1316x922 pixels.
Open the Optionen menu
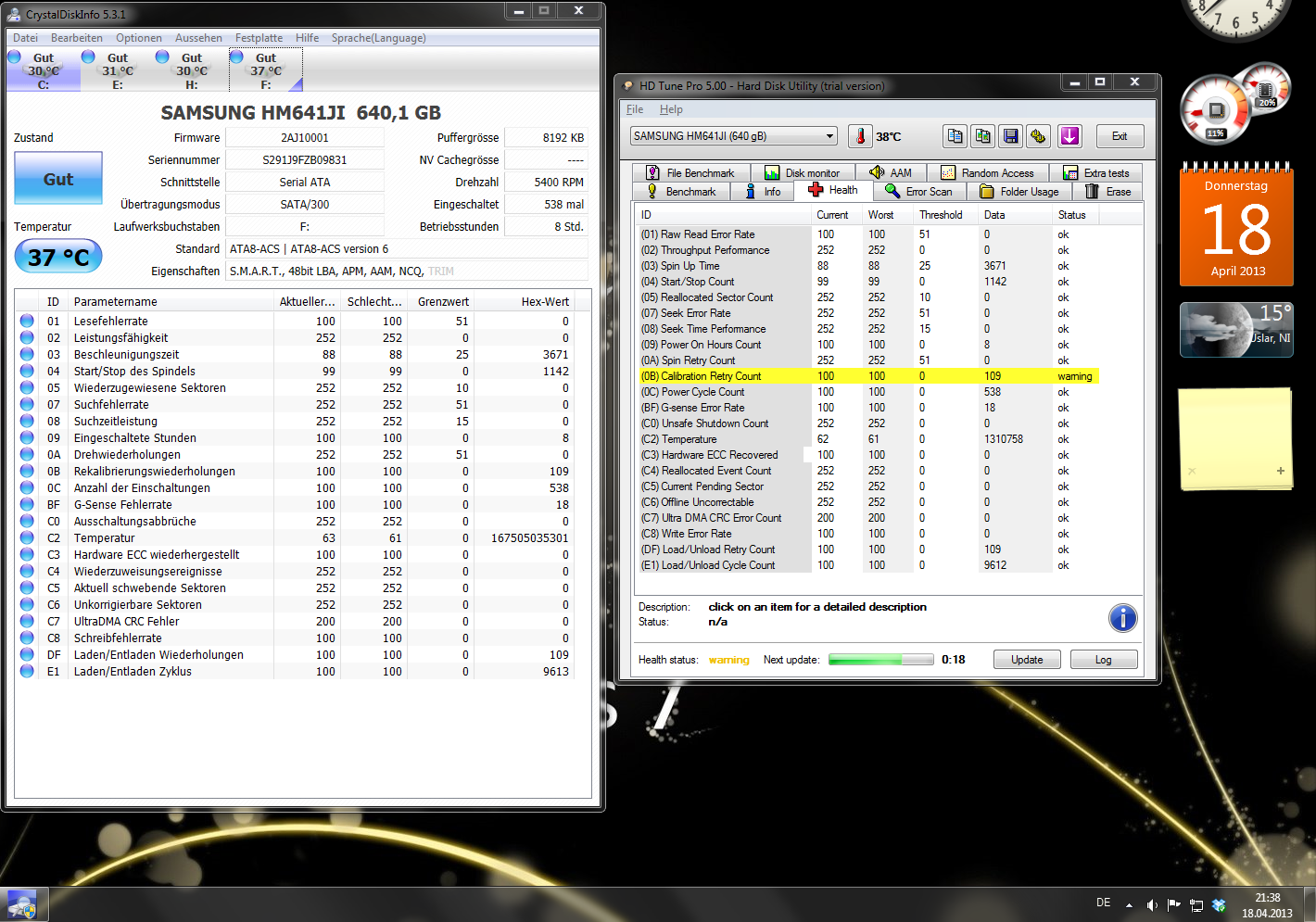click(139, 38)
